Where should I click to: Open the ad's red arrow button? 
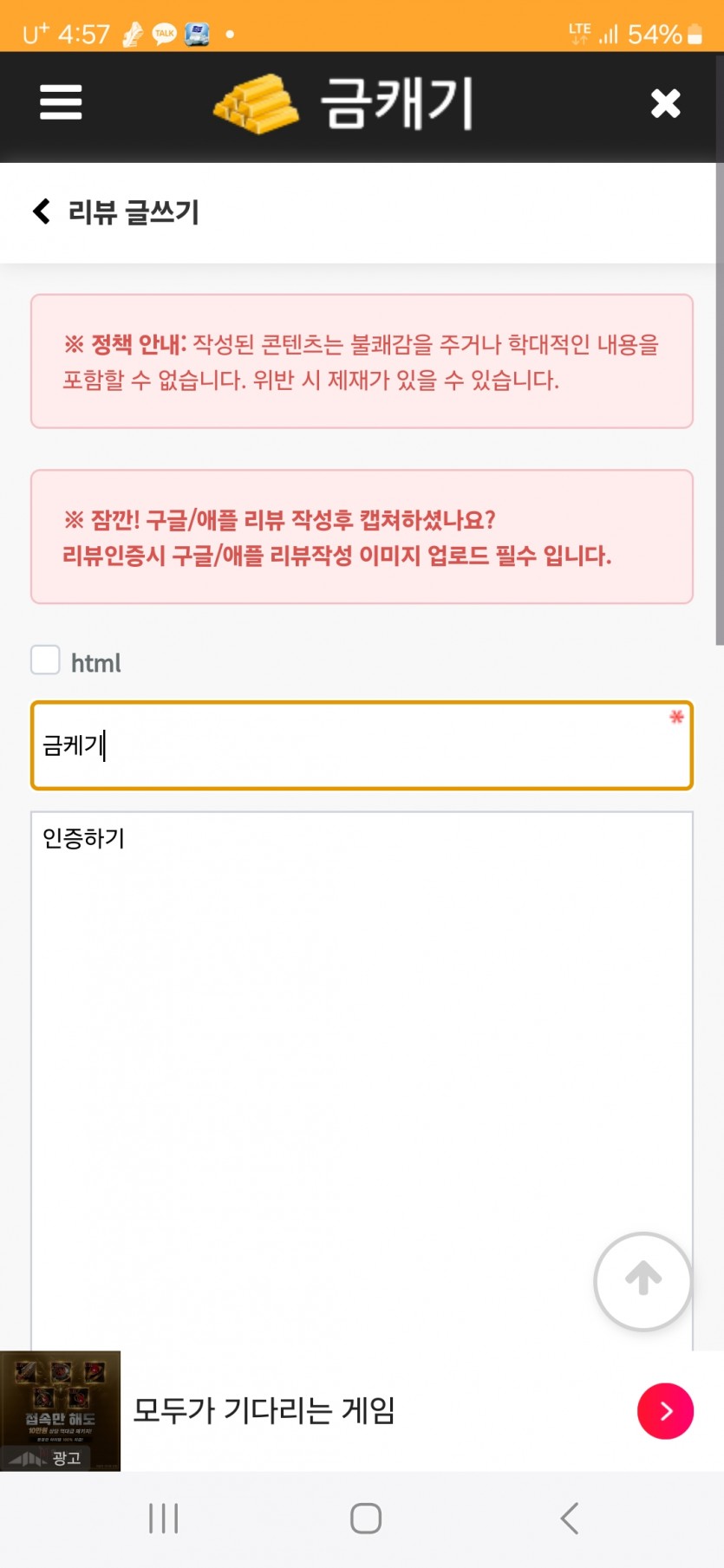pos(665,1411)
